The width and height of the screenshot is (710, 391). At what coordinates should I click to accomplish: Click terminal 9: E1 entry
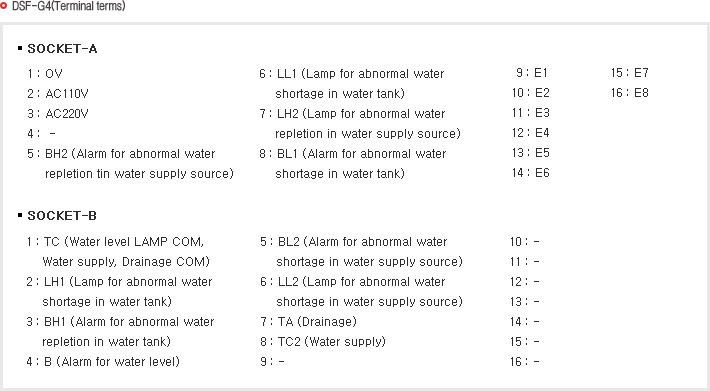point(532,73)
